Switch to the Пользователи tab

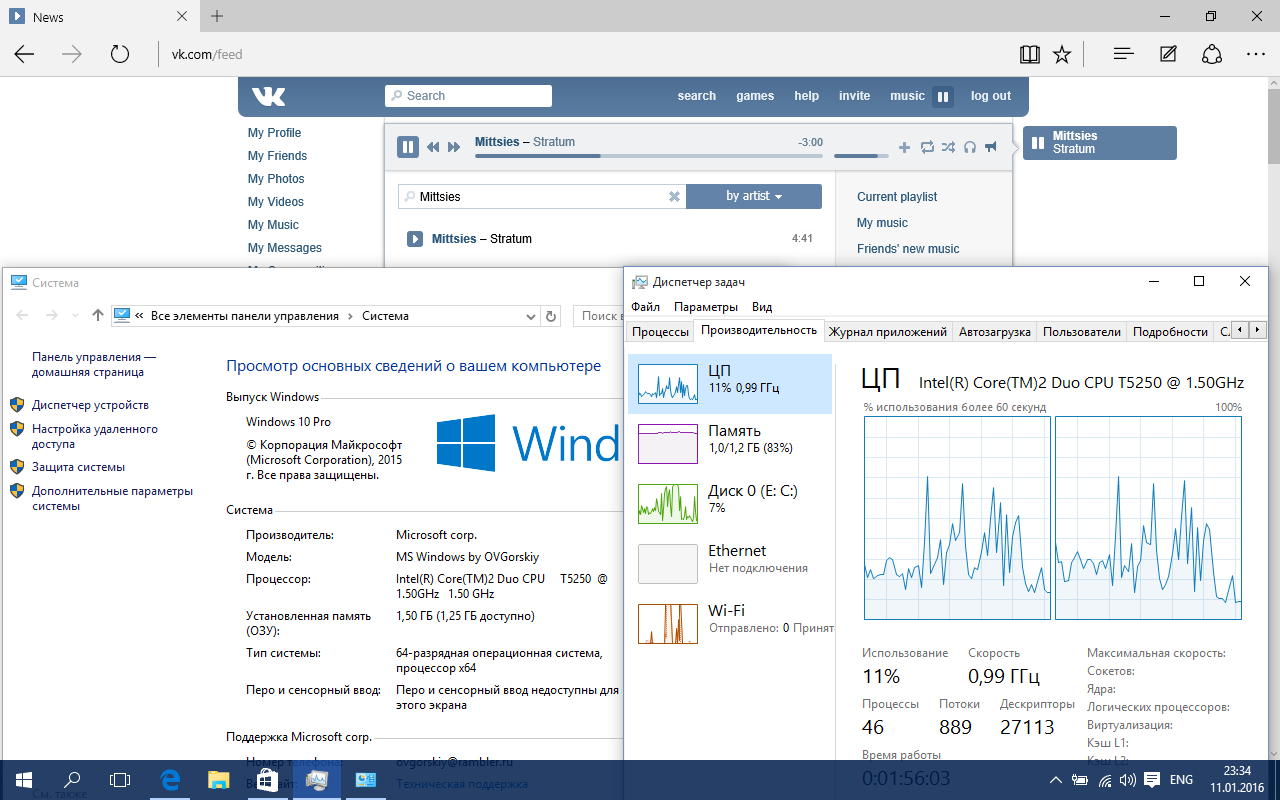(1081, 332)
